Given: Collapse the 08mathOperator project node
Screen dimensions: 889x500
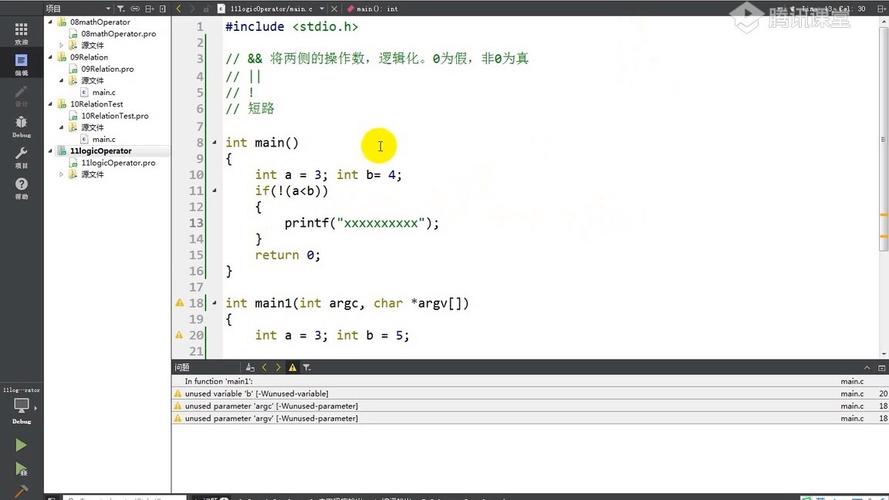Looking at the screenshot, I should (x=50, y=22).
